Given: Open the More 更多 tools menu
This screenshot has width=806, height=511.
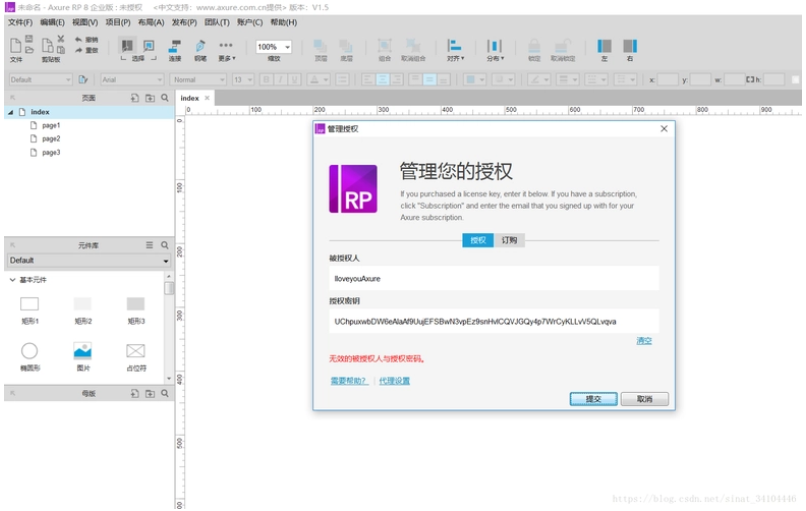Looking at the screenshot, I should pos(226,50).
